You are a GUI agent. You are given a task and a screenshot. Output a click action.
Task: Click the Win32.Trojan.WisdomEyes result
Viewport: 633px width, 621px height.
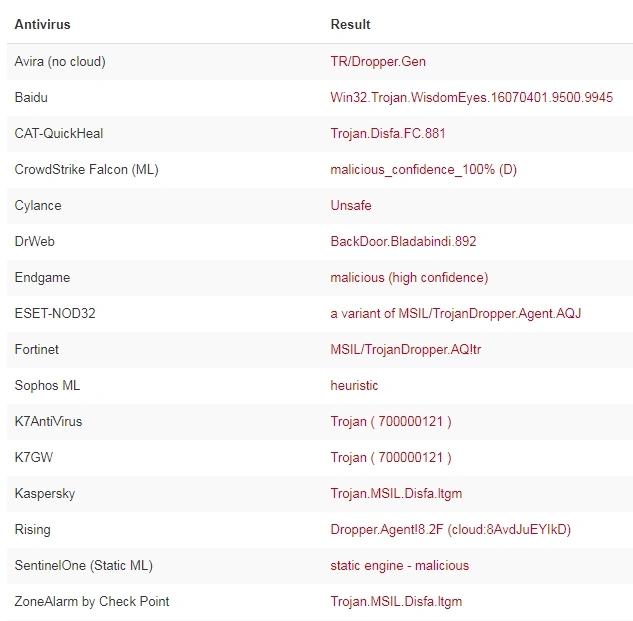[472, 98]
